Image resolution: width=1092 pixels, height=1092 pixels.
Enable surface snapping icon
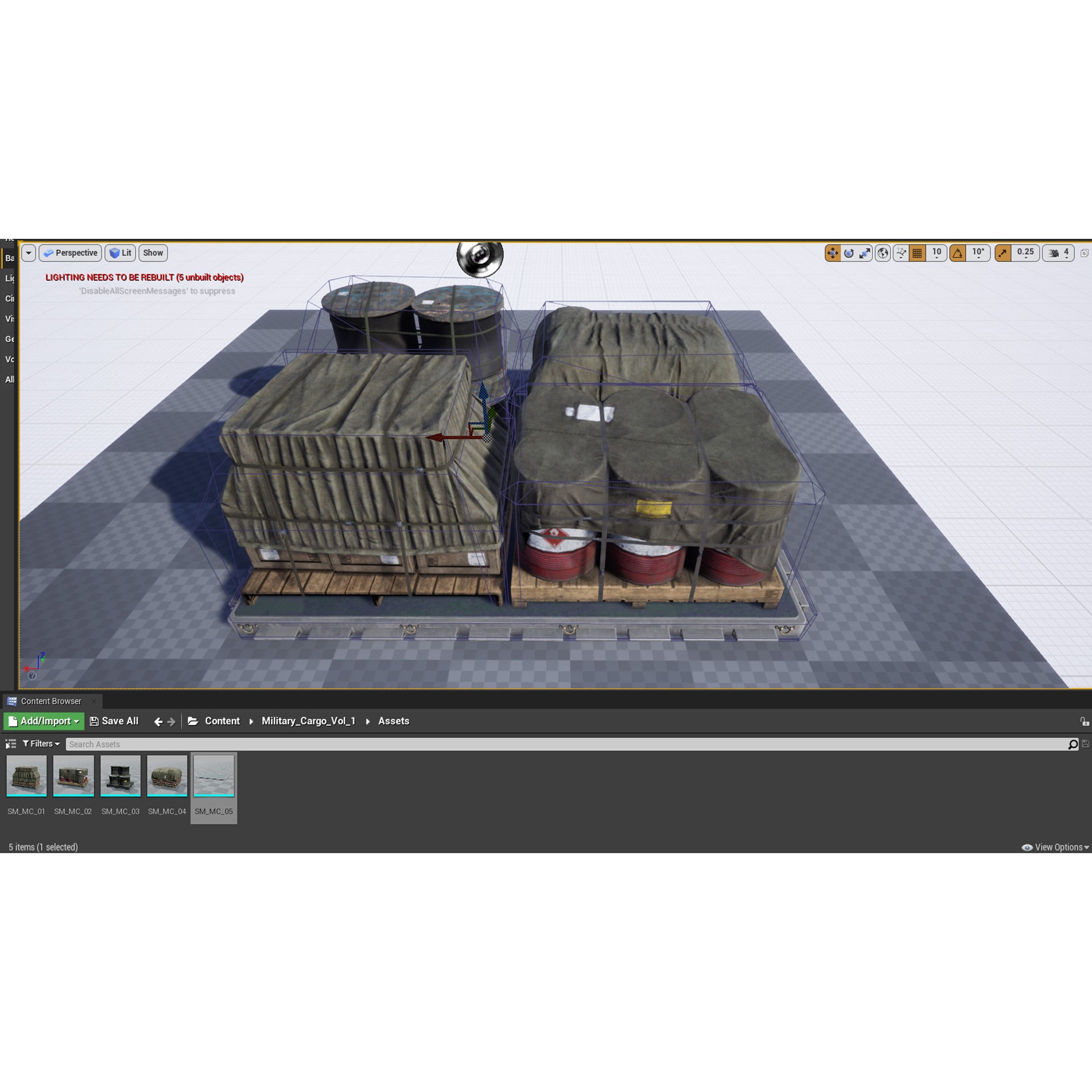(x=901, y=253)
